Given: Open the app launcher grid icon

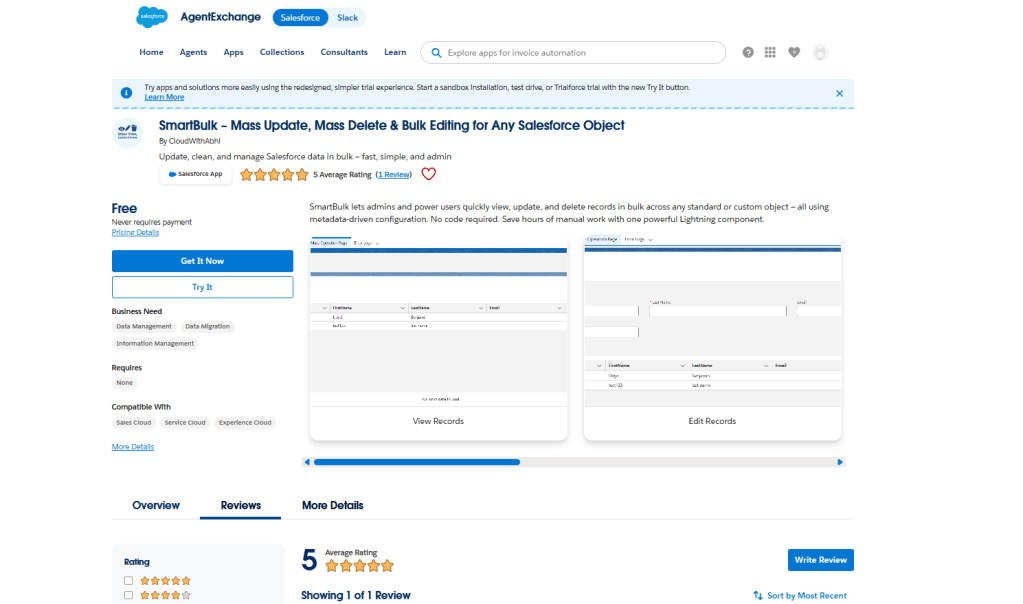Looking at the screenshot, I should click(x=770, y=52).
